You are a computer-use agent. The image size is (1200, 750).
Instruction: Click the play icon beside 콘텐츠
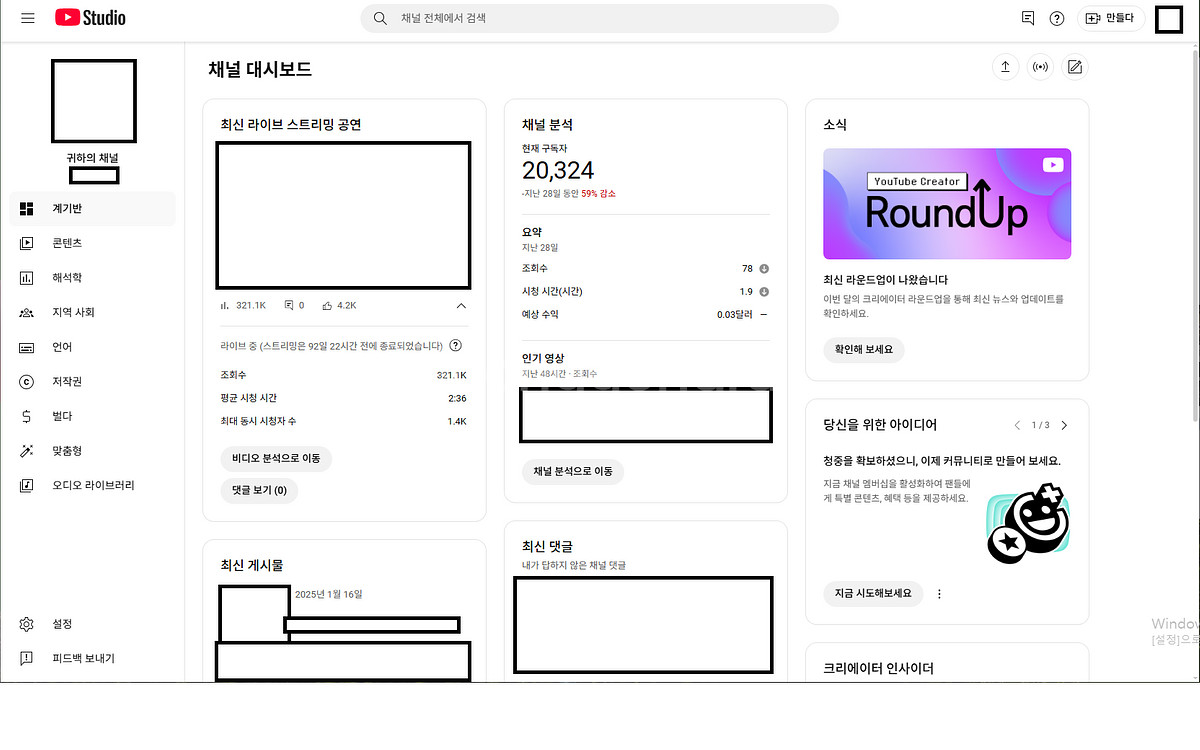27,243
